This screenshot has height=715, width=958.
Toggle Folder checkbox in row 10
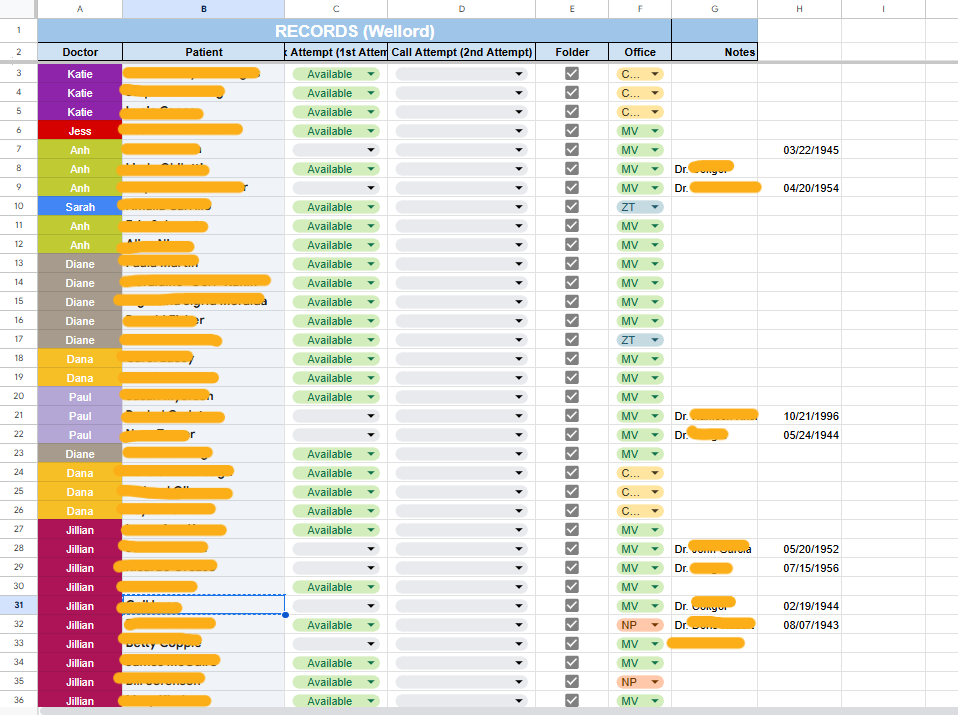(572, 207)
